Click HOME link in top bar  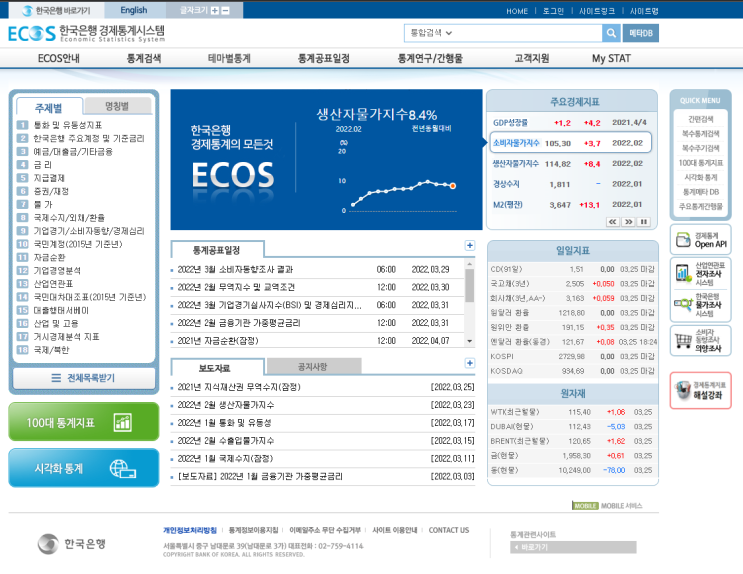(517, 11)
